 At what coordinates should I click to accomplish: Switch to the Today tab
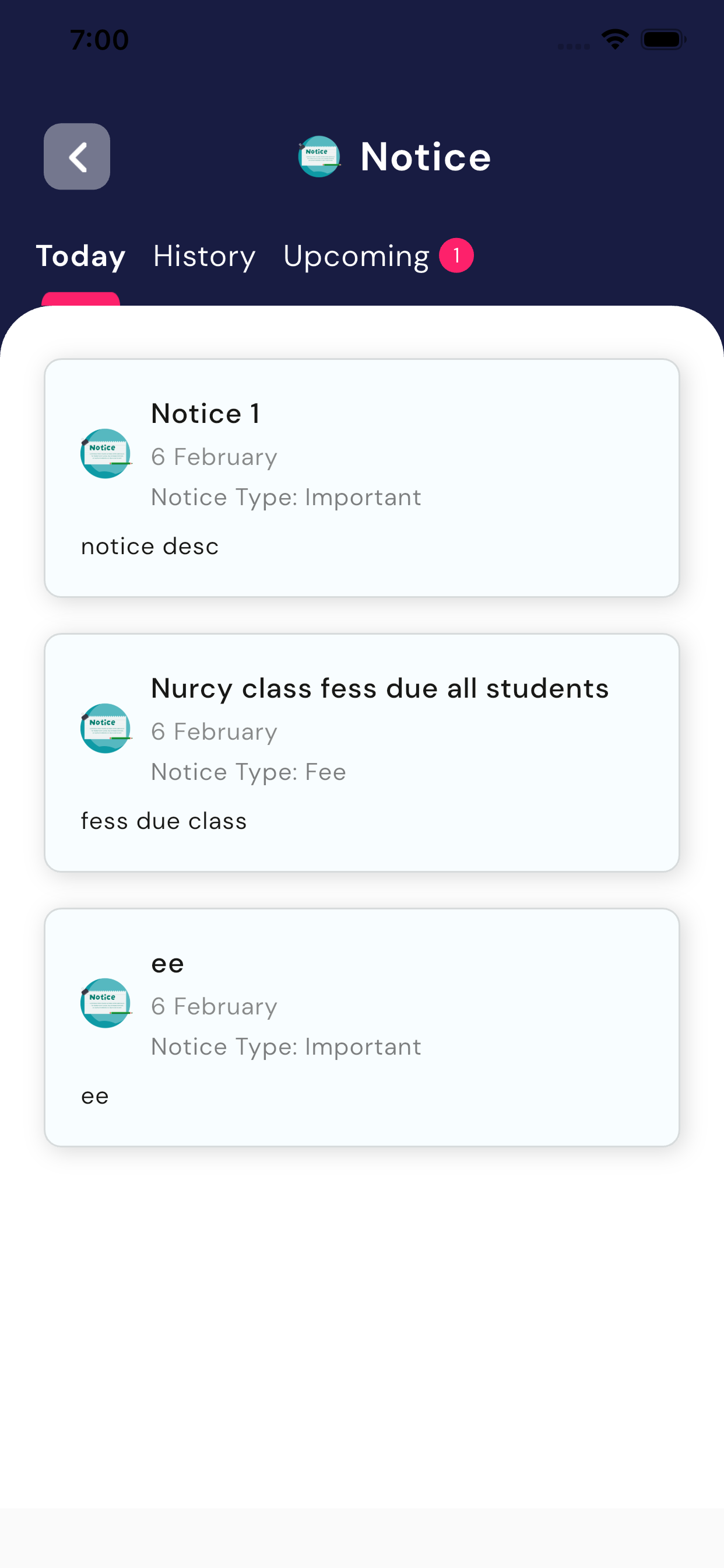pyautogui.click(x=81, y=256)
